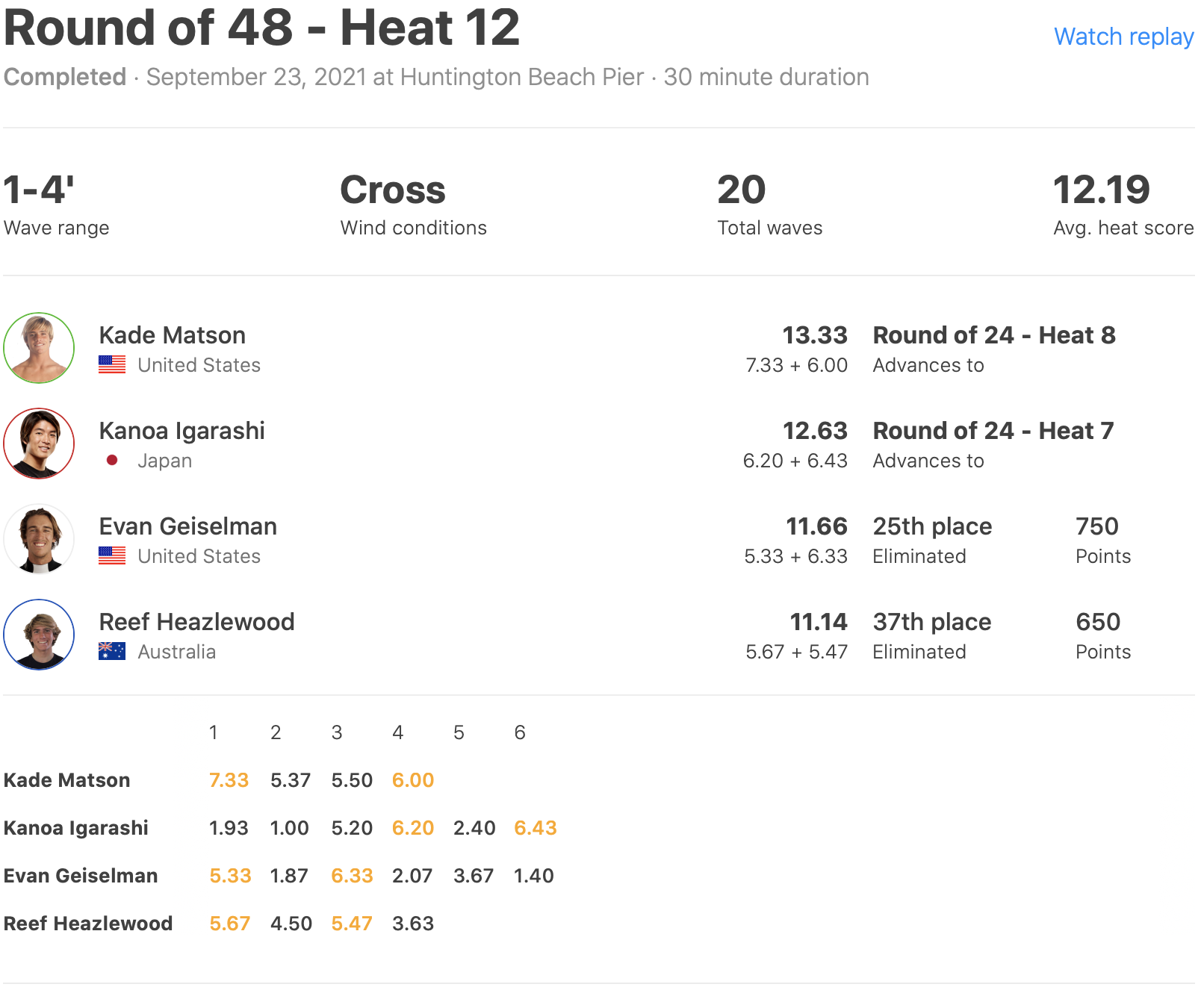Select Reef Heazlewood's avatar image
The image size is (1204, 990).
pos(39,635)
